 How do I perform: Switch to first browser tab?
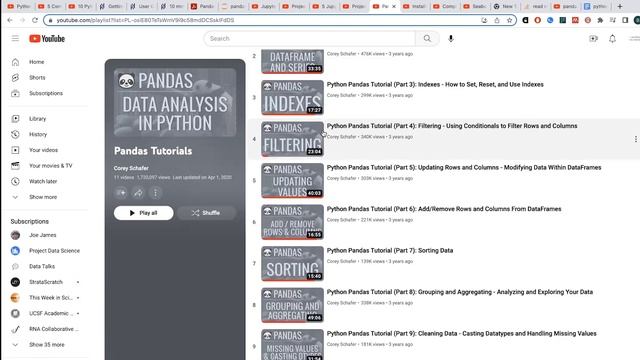[19, 7]
